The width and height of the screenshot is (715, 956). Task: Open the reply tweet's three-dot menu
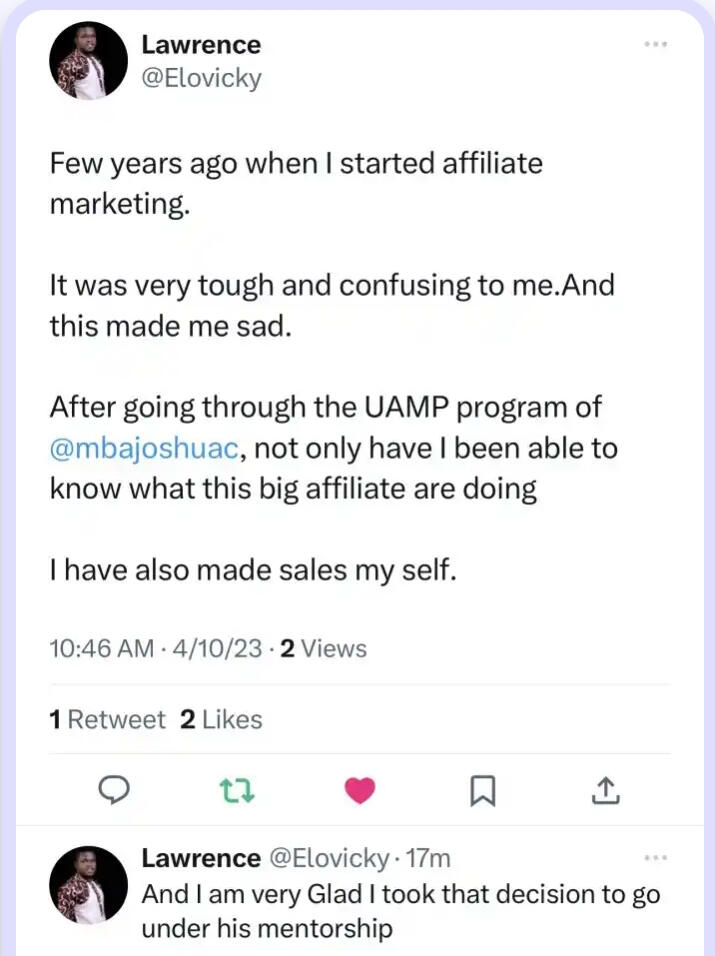pyautogui.click(x=656, y=858)
